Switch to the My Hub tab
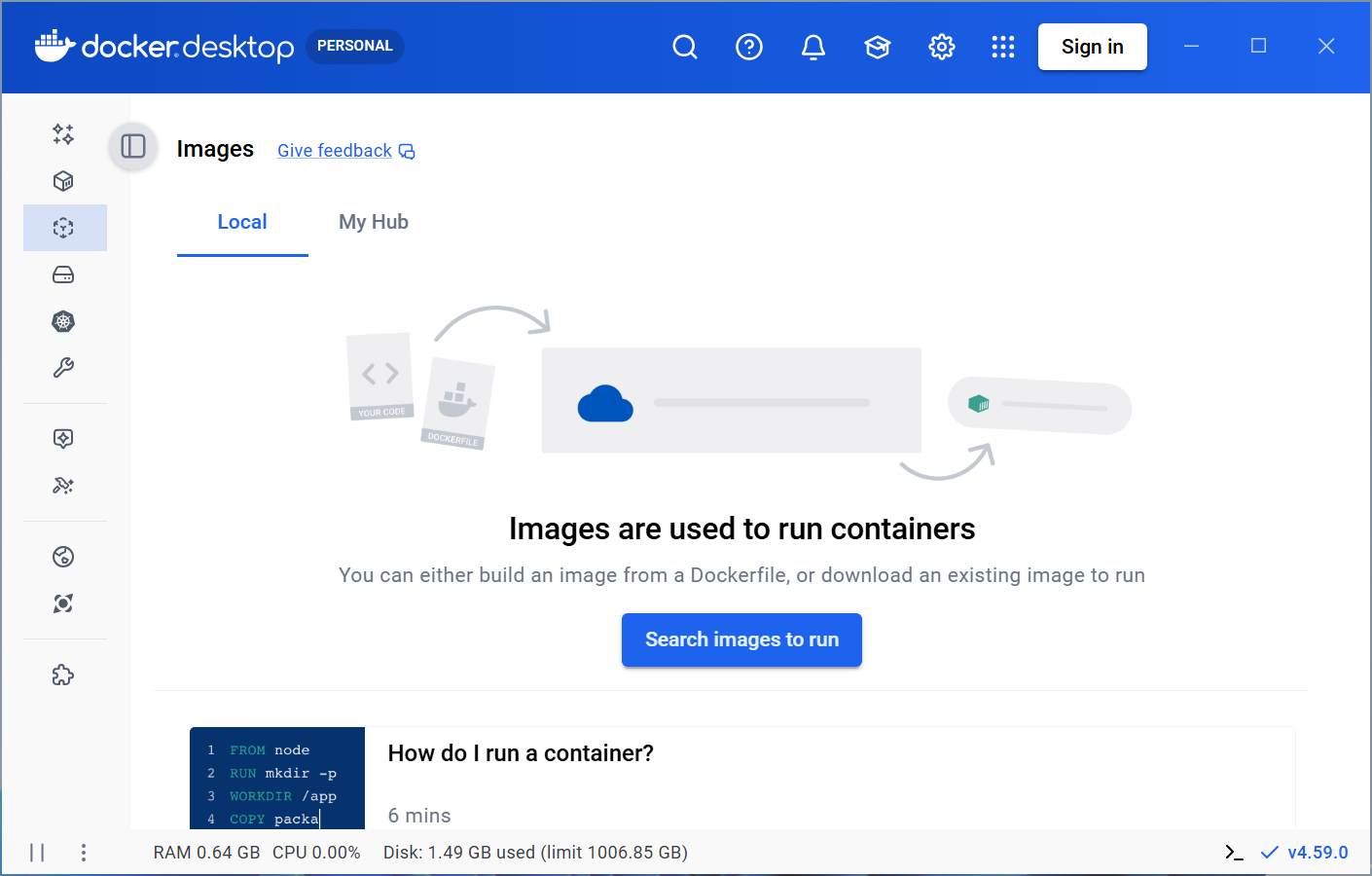The image size is (1372, 876). 374,222
